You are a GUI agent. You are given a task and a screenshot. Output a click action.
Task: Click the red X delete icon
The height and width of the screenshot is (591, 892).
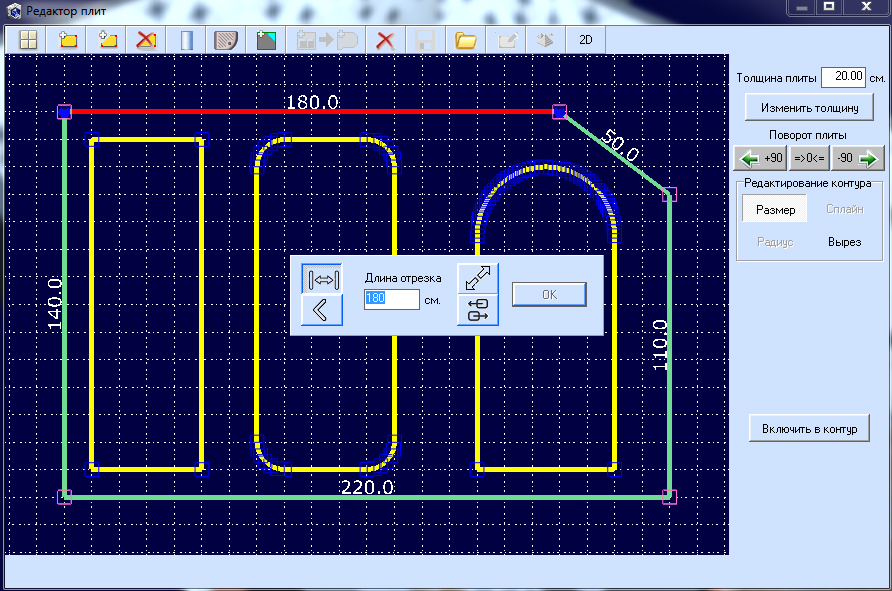(x=384, y=41)
